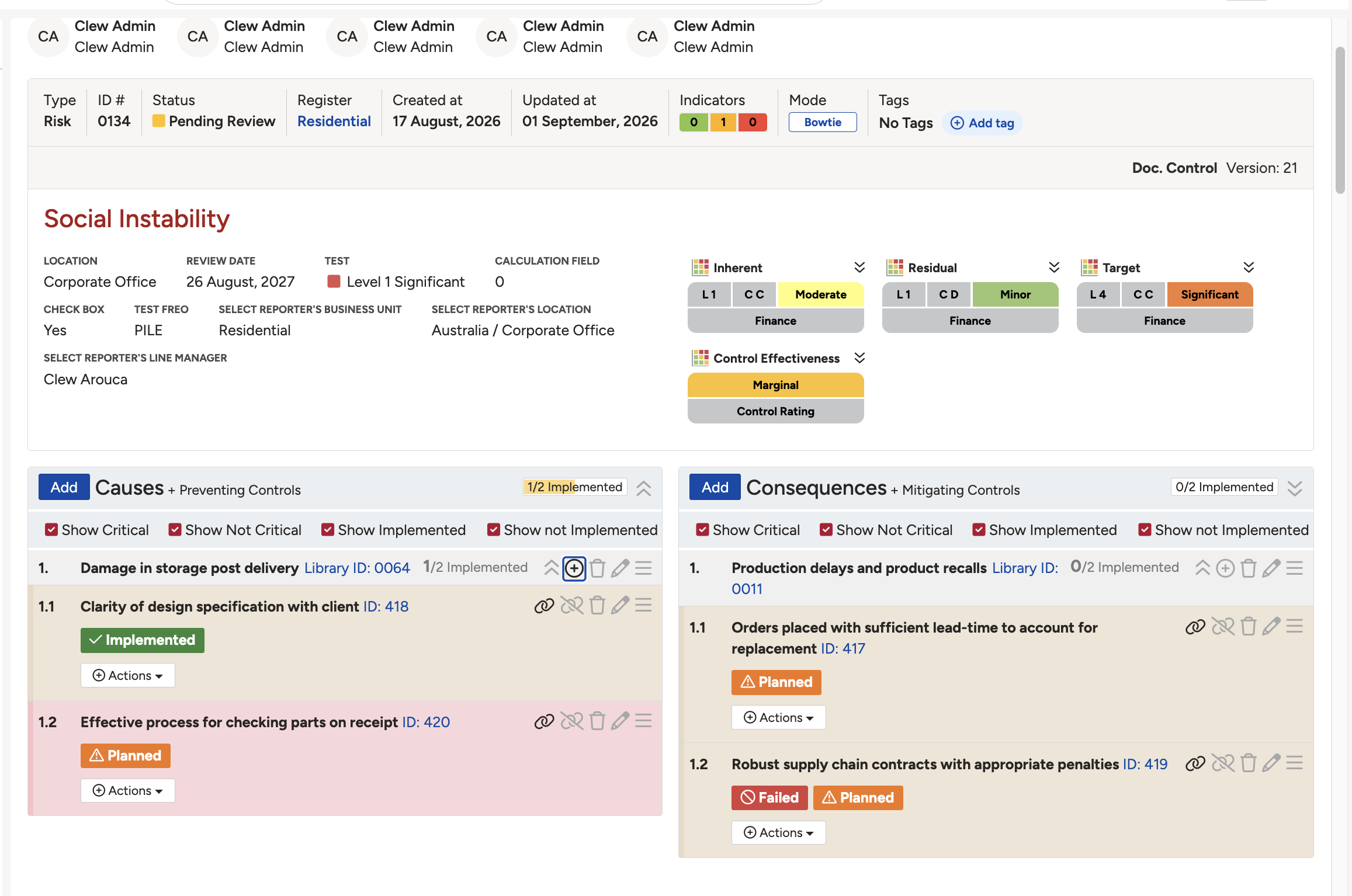Delete control ID 418
The height and width of the screenshot is (896, 1352).
pos(597,606)
